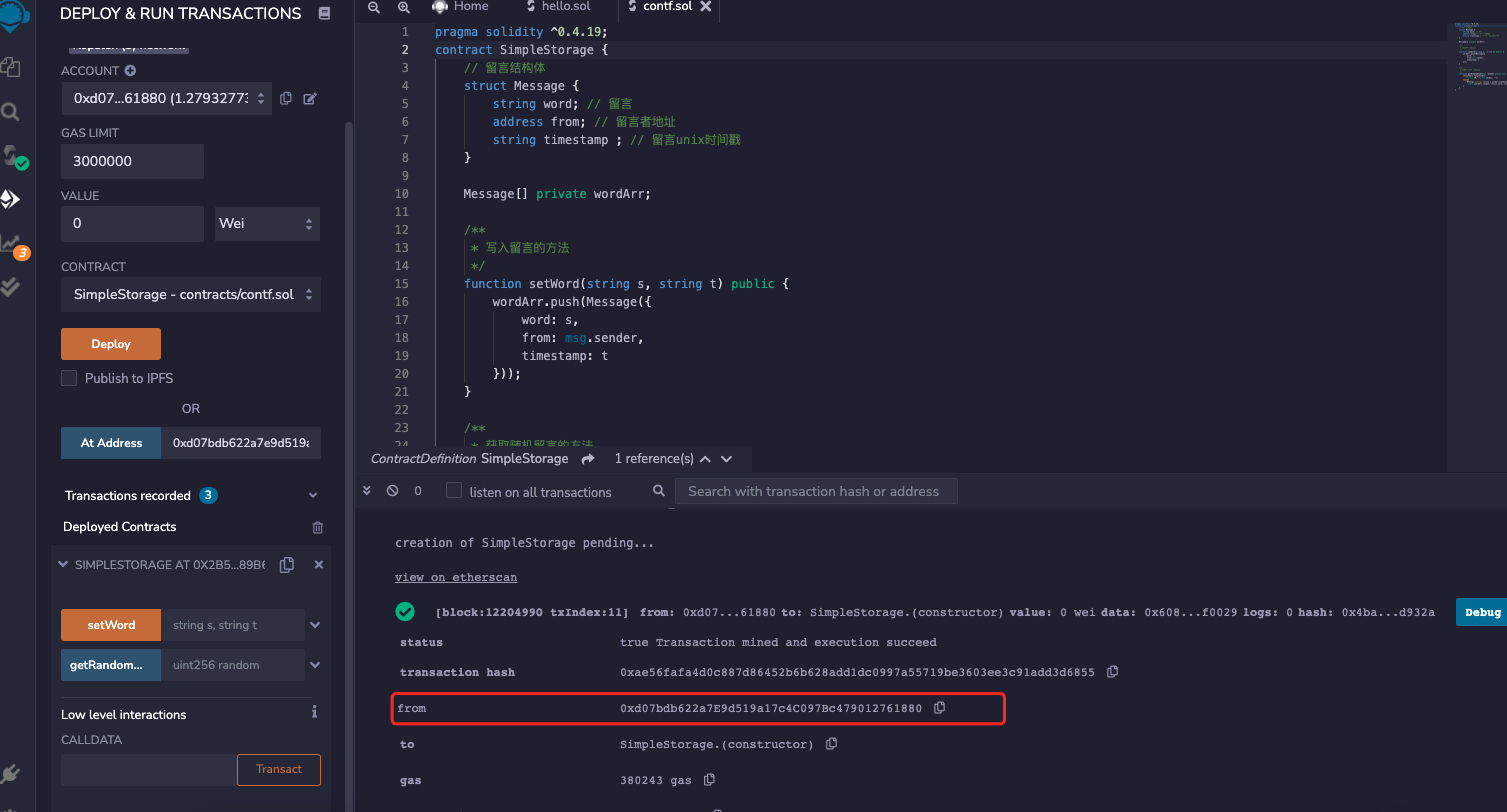Click the terminal search magnifier icon
Screen dimensions: 1507x812
pos(659,491)
